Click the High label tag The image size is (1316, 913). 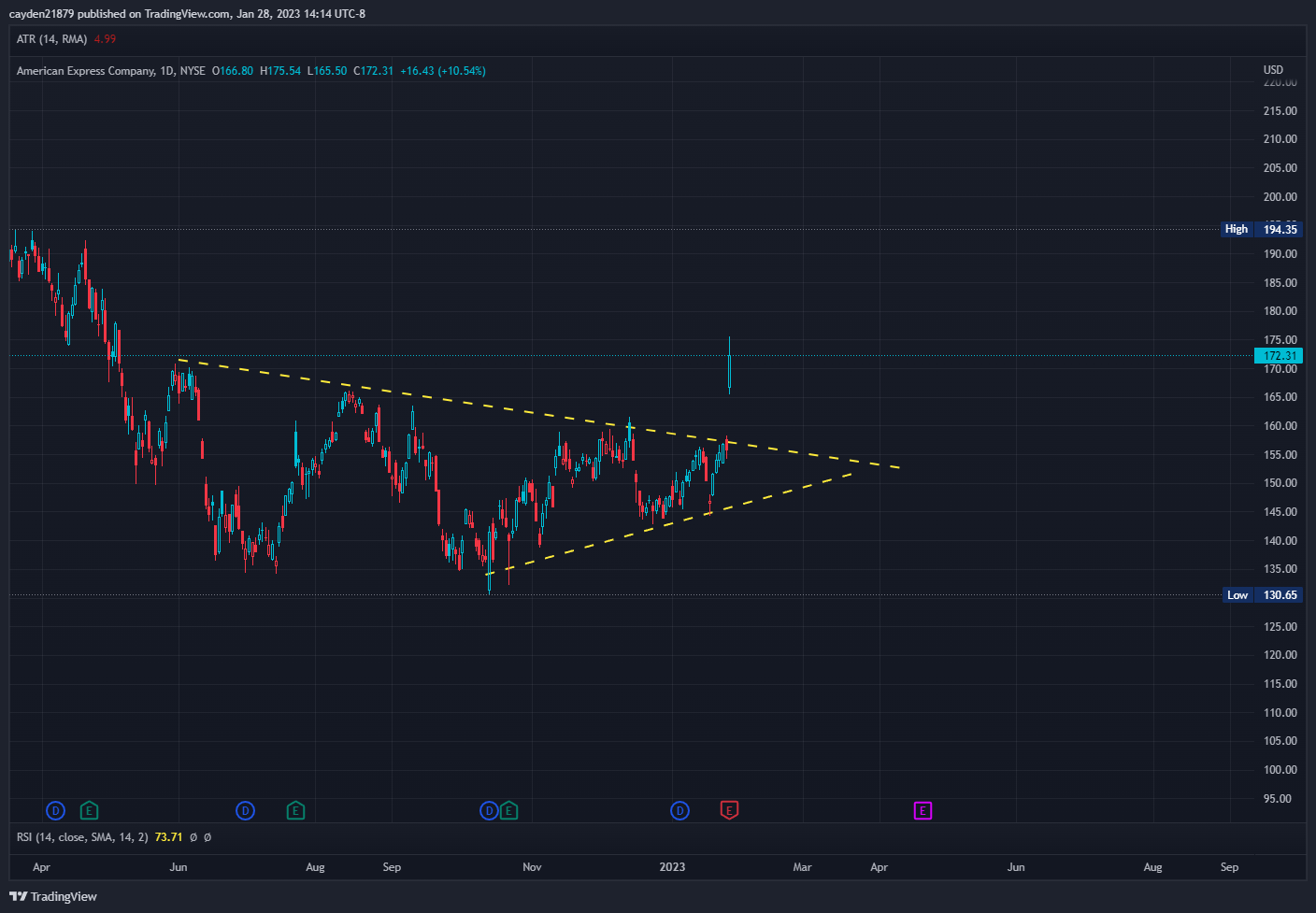point(1237,229)
